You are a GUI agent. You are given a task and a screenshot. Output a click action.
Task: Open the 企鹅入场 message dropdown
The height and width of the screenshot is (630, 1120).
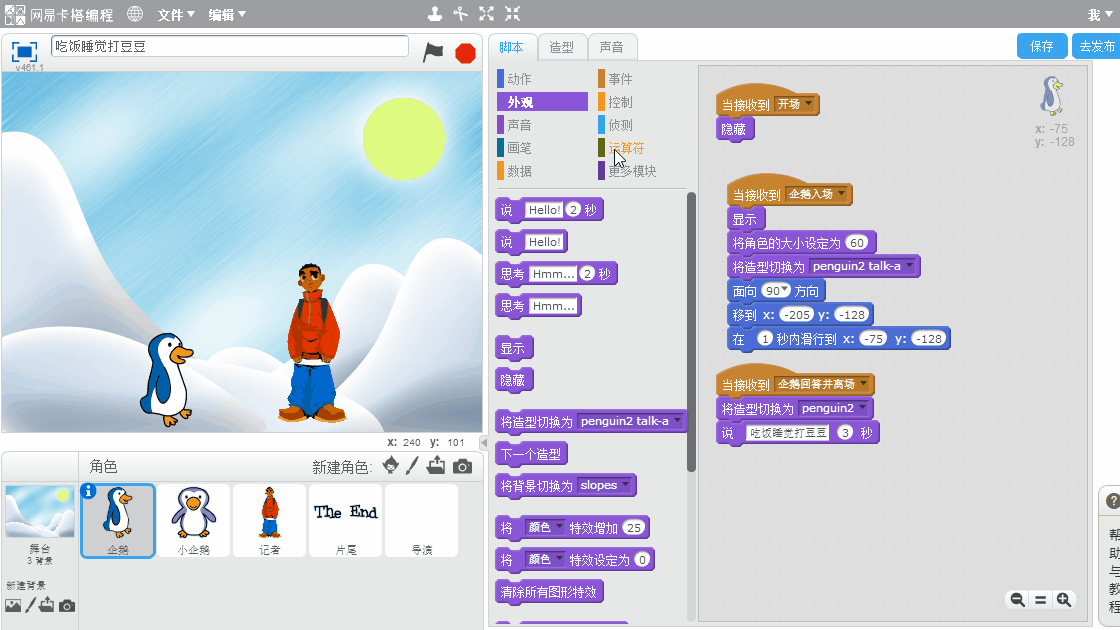(x=843, y=194)
